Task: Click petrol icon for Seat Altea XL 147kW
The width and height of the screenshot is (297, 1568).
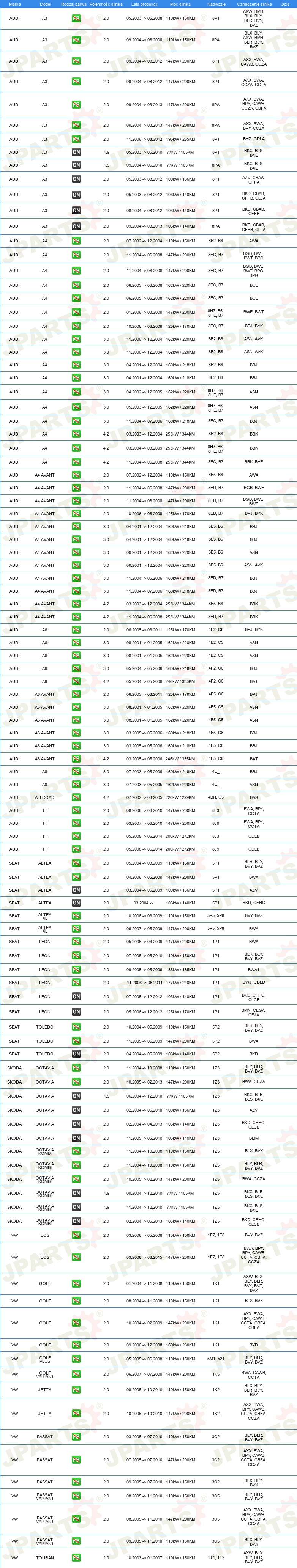Action: click(x=76, y=929)
